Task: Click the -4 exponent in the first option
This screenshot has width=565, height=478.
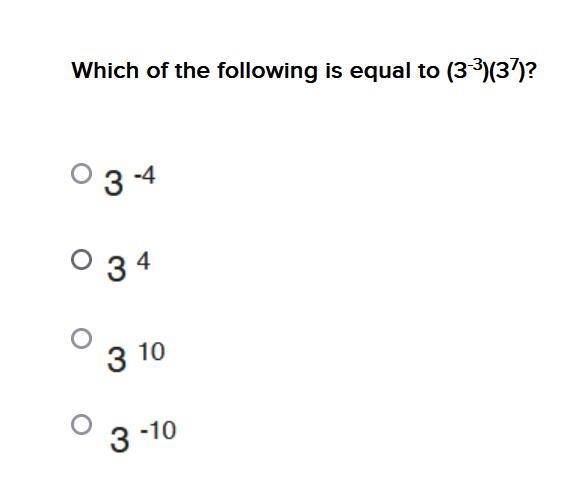Action: 145,175
